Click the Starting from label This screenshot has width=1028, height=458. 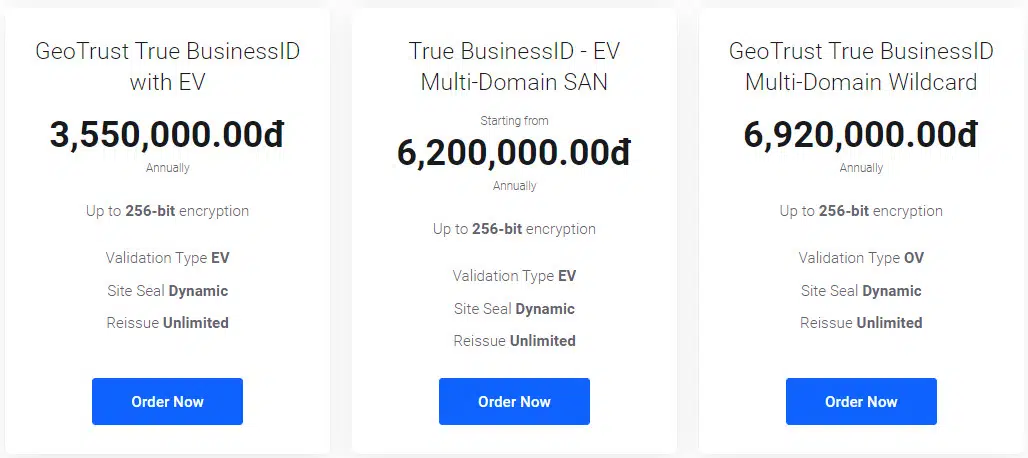tap(514, 121)
